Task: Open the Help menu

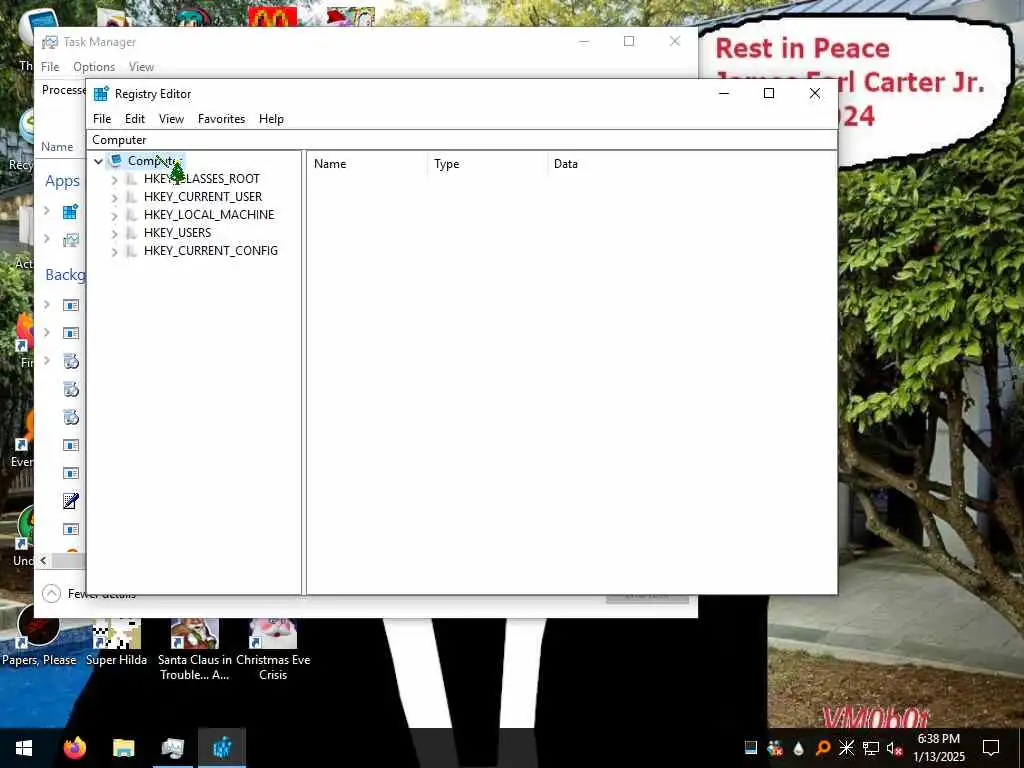Action: (x=271, y=119)
